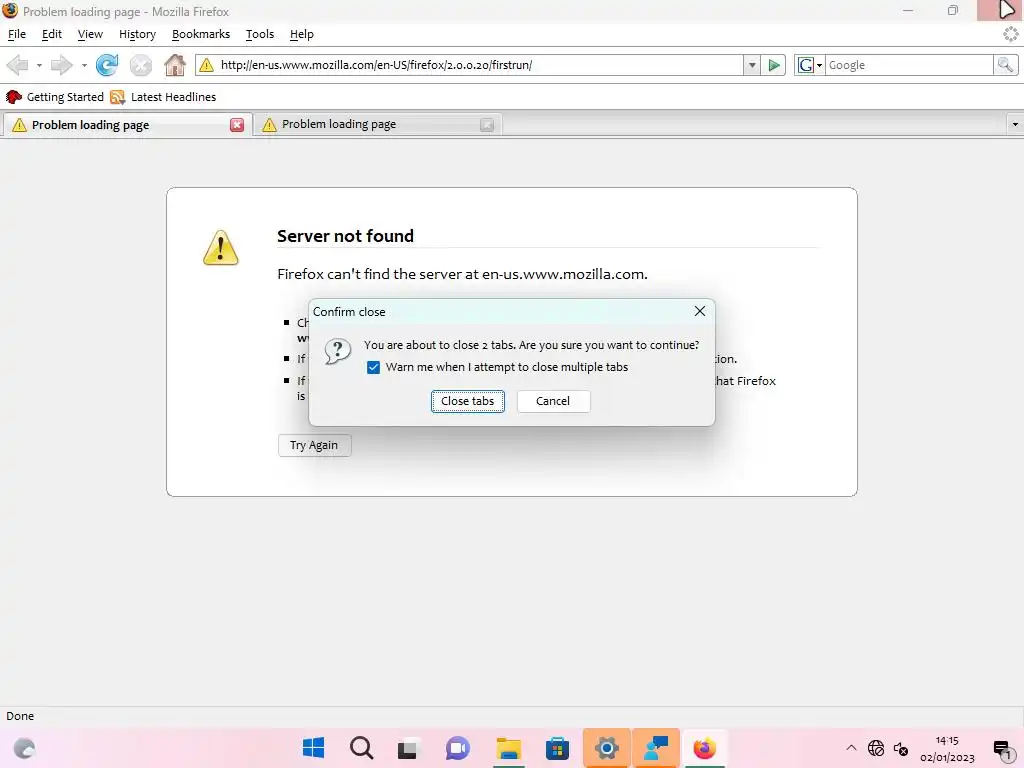Viewport: 1024px width, 768px height.
Task: Open the Bookmarks menu
Action: click(200, 34)
